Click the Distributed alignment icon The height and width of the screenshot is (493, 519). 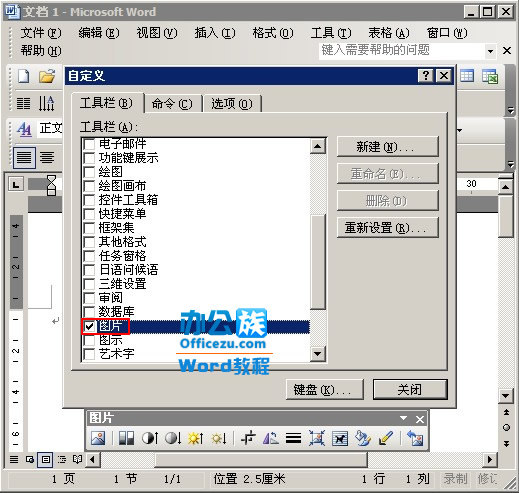coord(47,157)
